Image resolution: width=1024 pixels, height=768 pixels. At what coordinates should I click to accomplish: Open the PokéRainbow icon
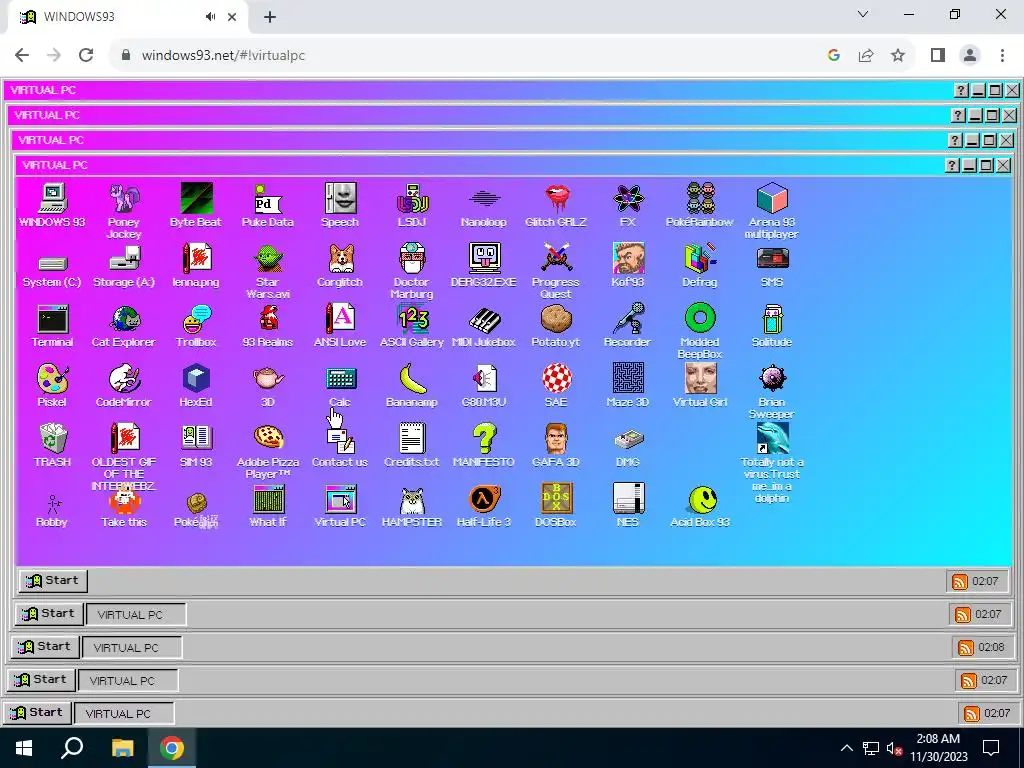[700, 204]
